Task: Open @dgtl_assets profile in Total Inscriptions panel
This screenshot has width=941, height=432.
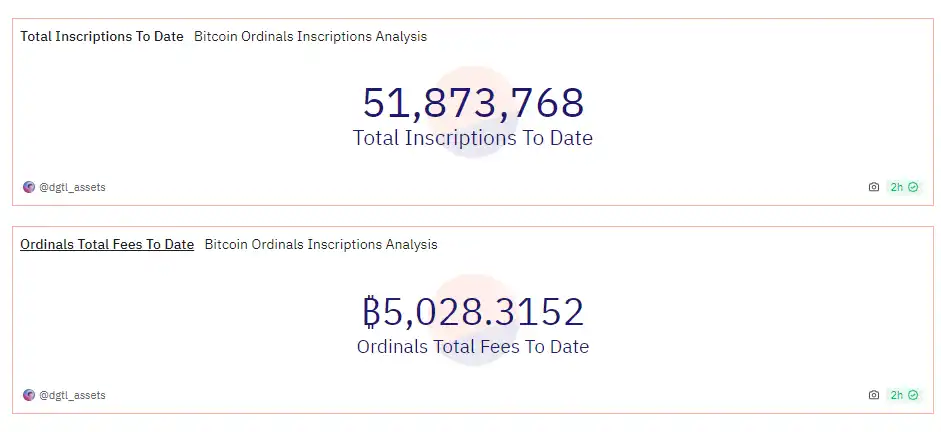Action: coord(72,187)
